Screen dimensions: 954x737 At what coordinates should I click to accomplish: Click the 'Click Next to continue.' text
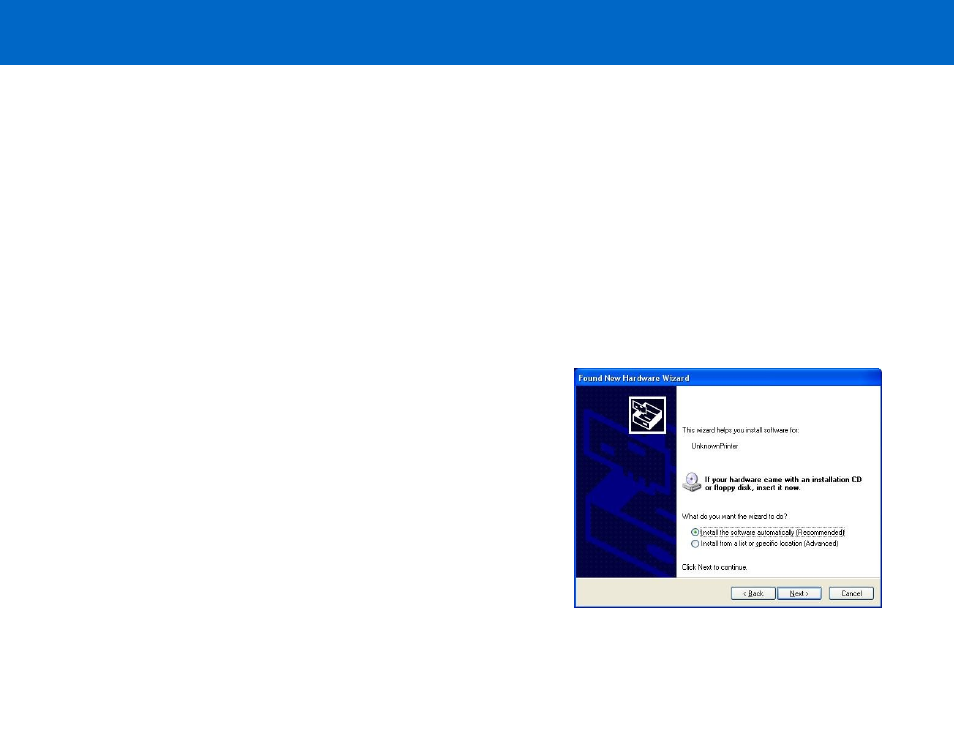tap(714, 567)
